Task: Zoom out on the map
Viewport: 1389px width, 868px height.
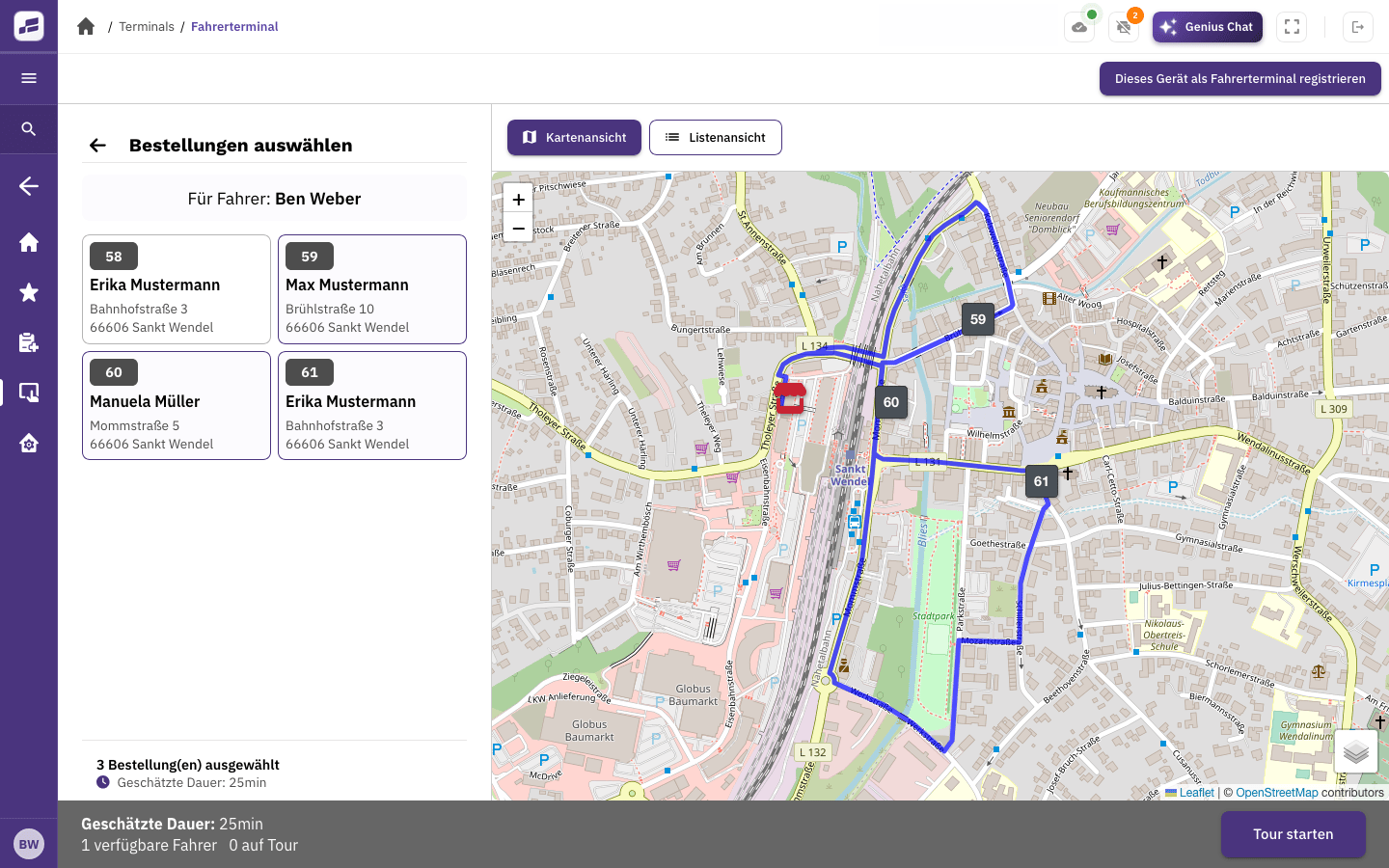Action: [x=518, y=229]
